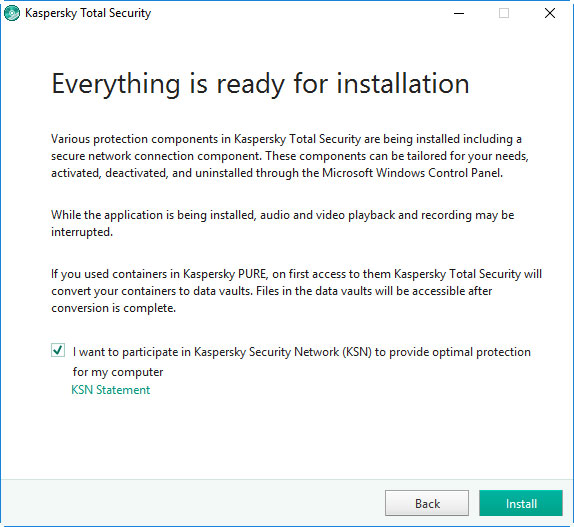The width and height of the screenshot is (574, 527).
Task: Click the empty footer bar left of Back
Action: (192, 503)
